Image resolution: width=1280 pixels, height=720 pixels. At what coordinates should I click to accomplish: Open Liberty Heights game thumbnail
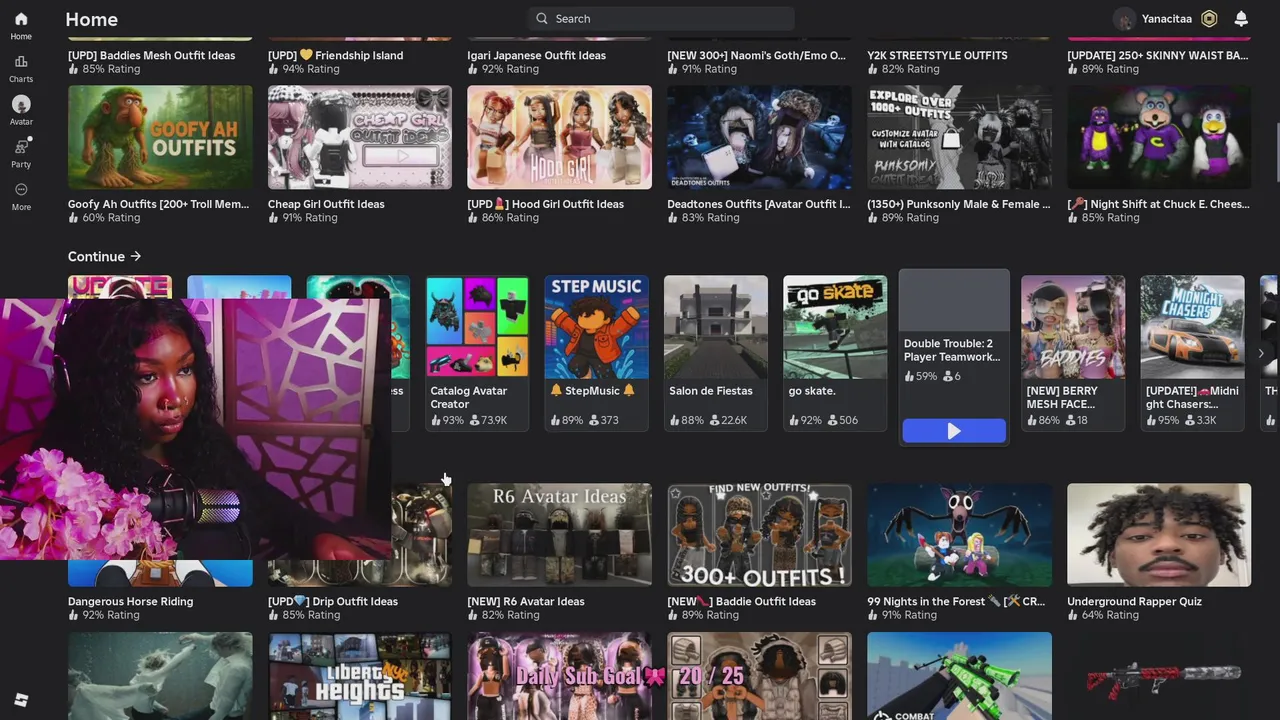tap(360, 676)
